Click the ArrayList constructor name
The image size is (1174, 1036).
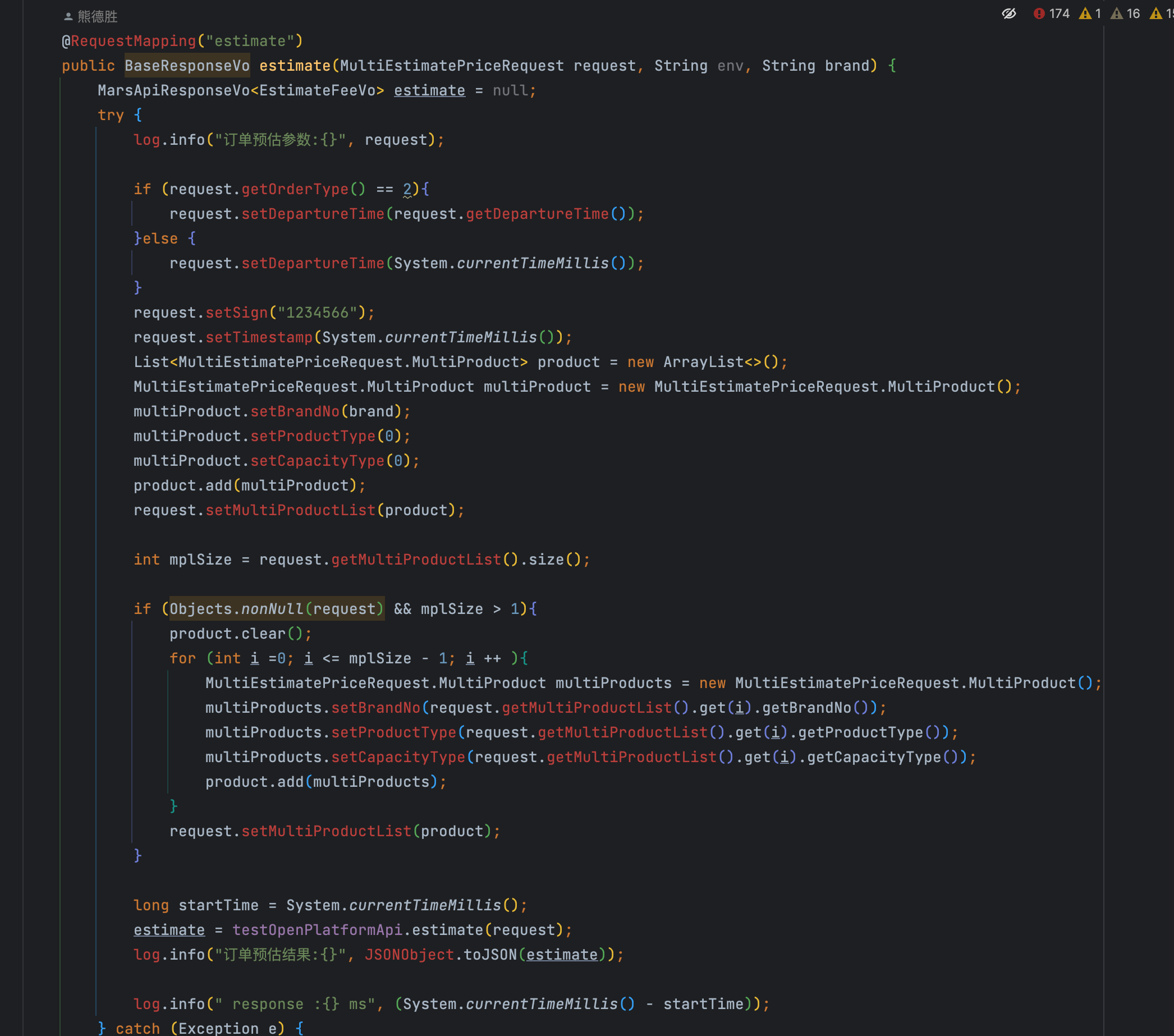tap(704, 362)
